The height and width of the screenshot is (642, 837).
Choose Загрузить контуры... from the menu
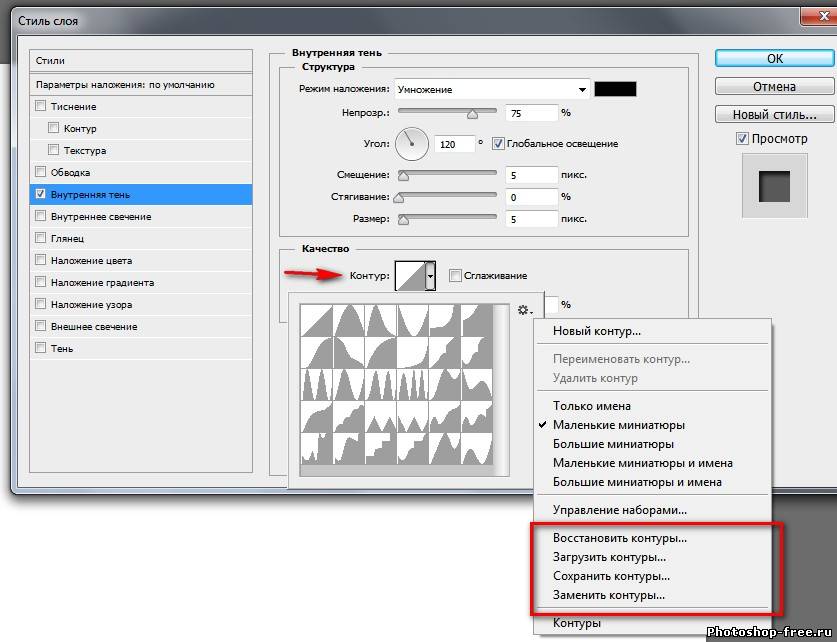609,557
